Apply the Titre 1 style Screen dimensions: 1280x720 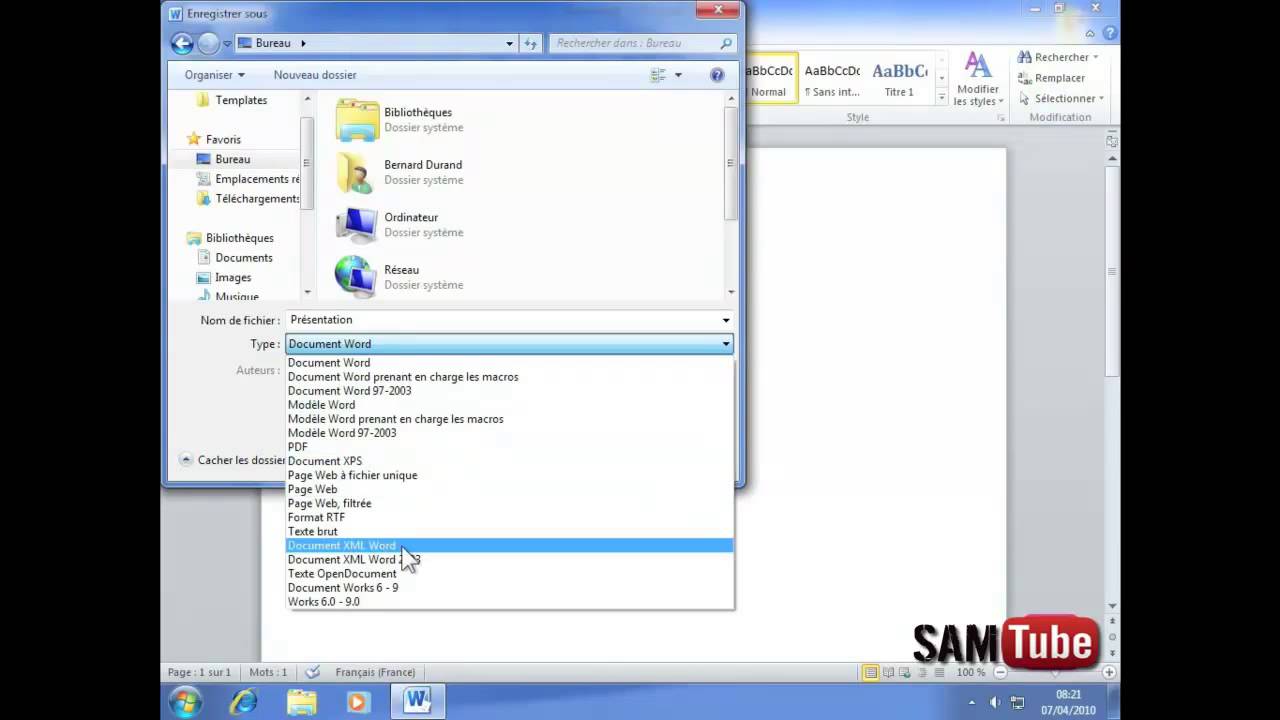pos(899,78)
